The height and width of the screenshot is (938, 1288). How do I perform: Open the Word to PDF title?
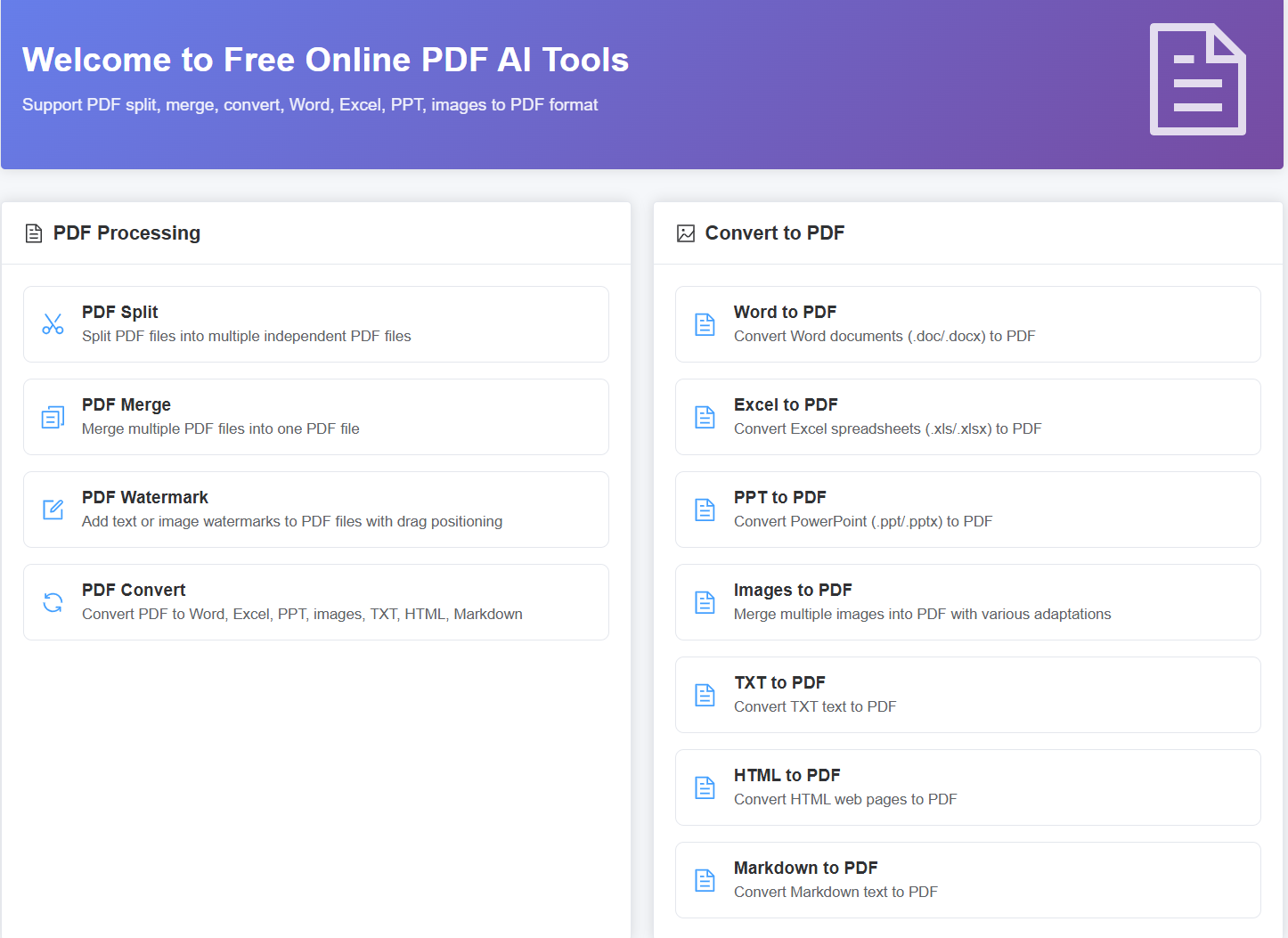pyautogui.click(x=785, y=312)
